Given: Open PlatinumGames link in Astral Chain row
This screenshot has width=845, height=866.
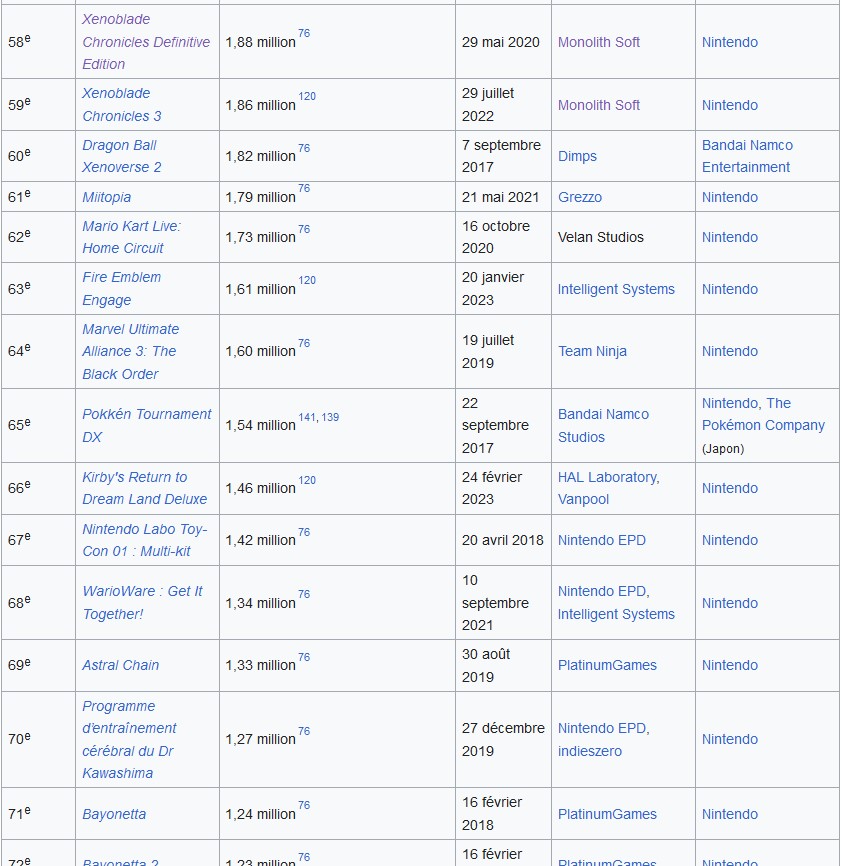Looking at the screenshot, I should point(607,665).
